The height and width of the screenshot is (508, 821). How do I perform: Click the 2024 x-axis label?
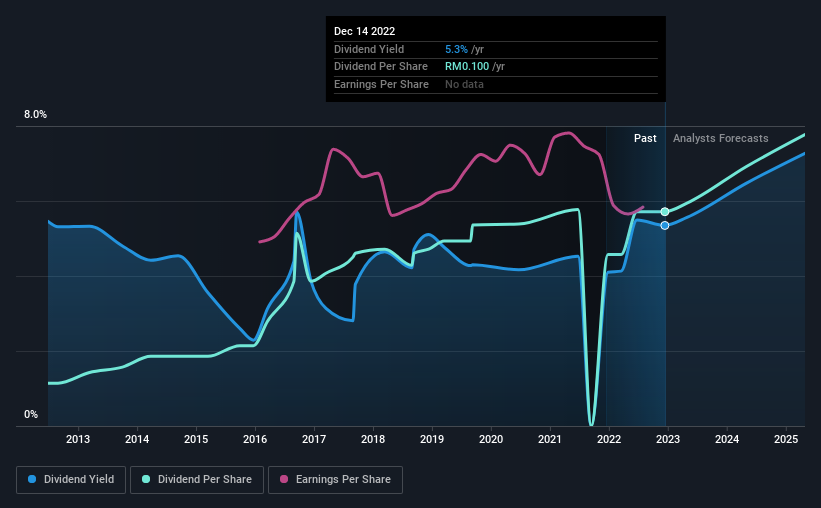coord(727,439)
